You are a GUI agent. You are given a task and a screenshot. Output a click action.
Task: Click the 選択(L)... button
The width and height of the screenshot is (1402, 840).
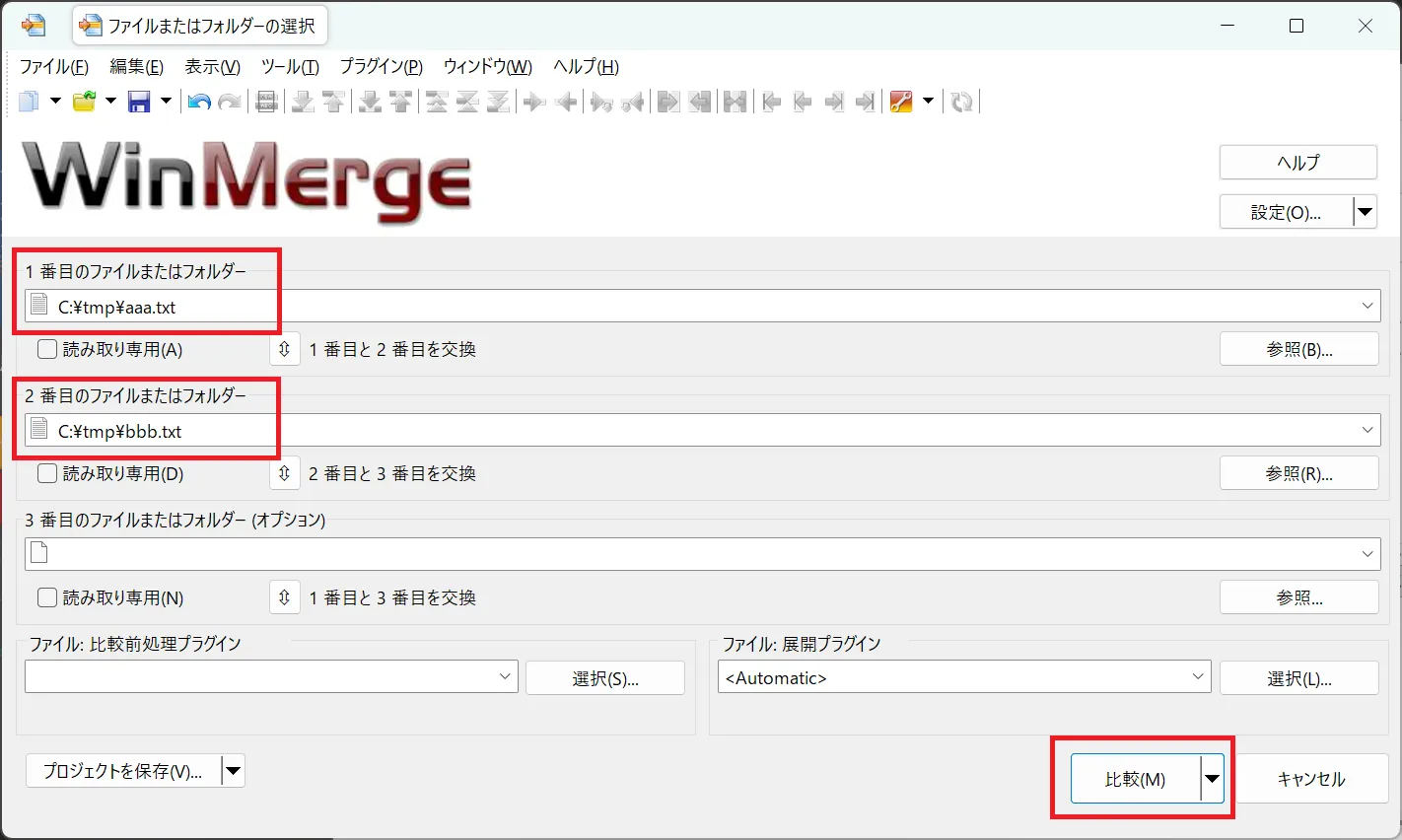[1299, 678]
